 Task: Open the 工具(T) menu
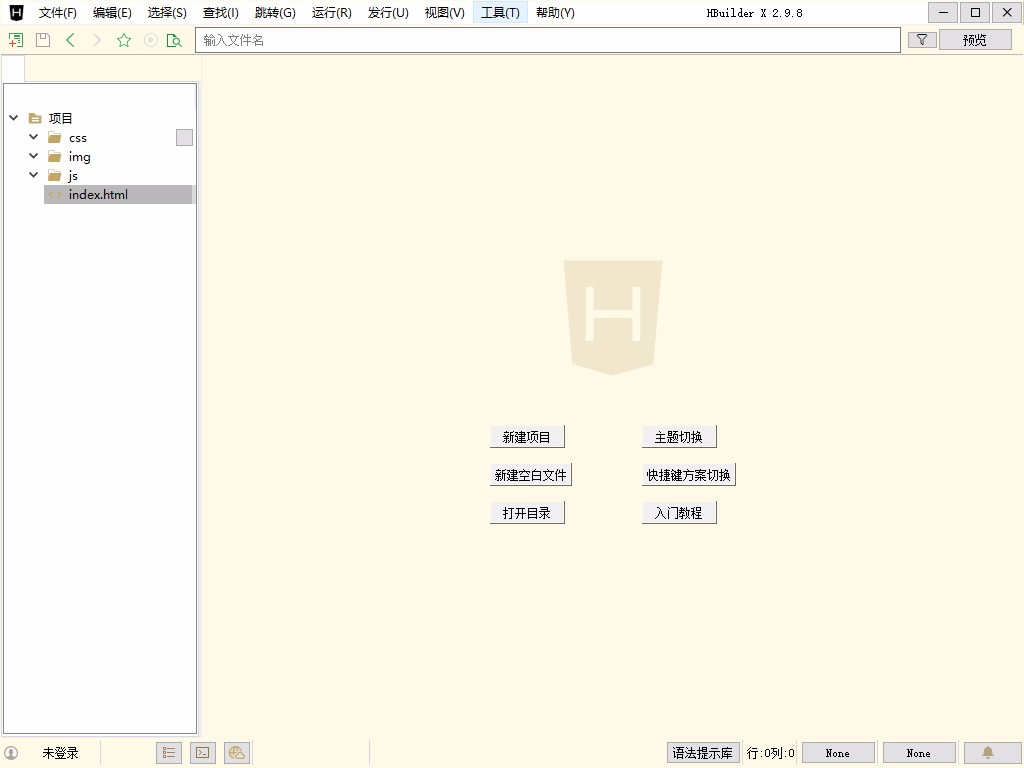[500, 12]
